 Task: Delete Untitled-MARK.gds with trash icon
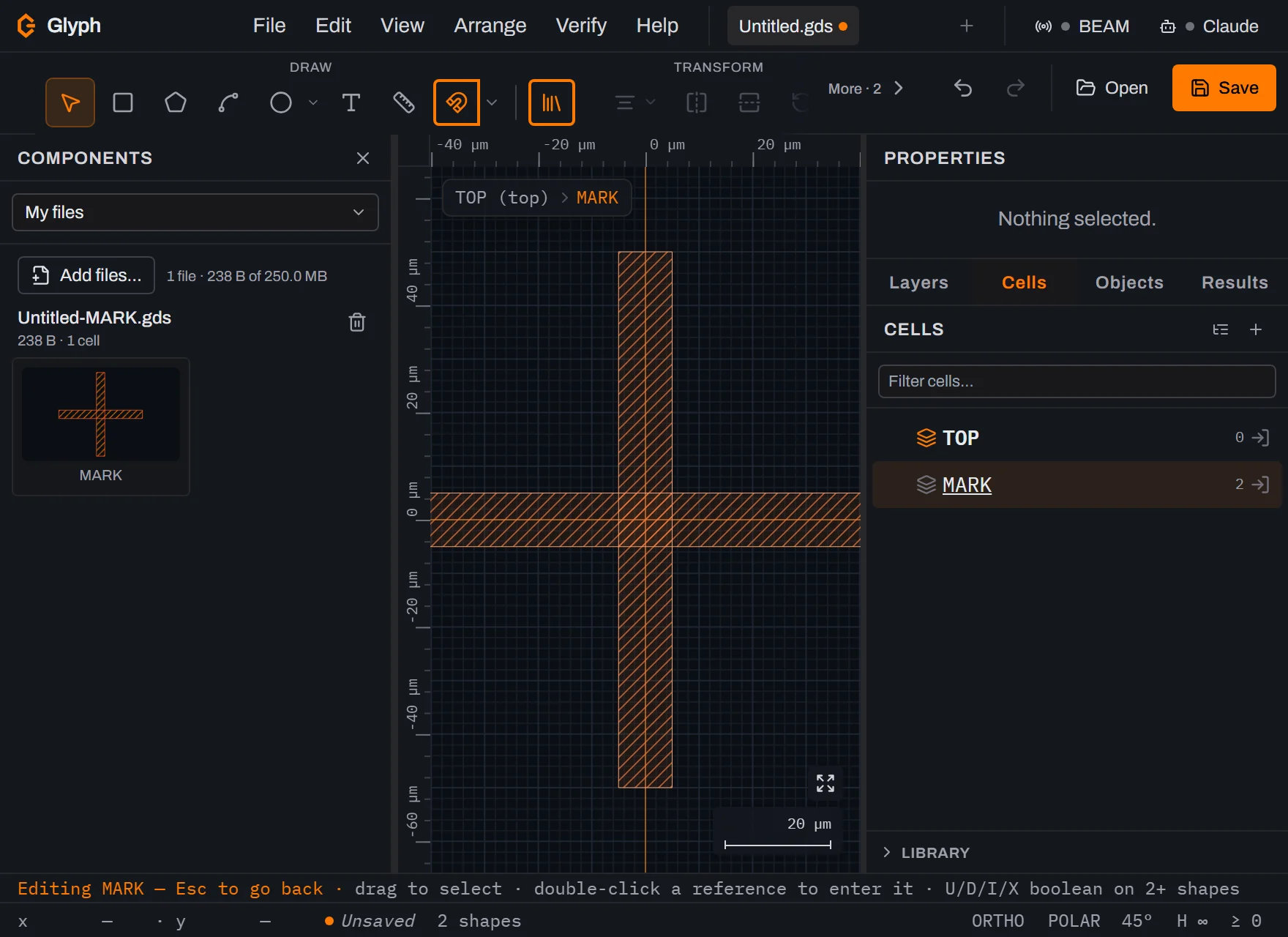tap(357, 322)
